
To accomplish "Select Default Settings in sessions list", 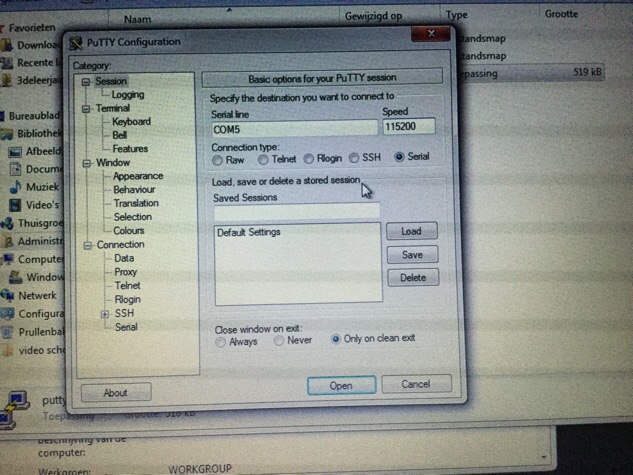I will [x=249, y=232].
